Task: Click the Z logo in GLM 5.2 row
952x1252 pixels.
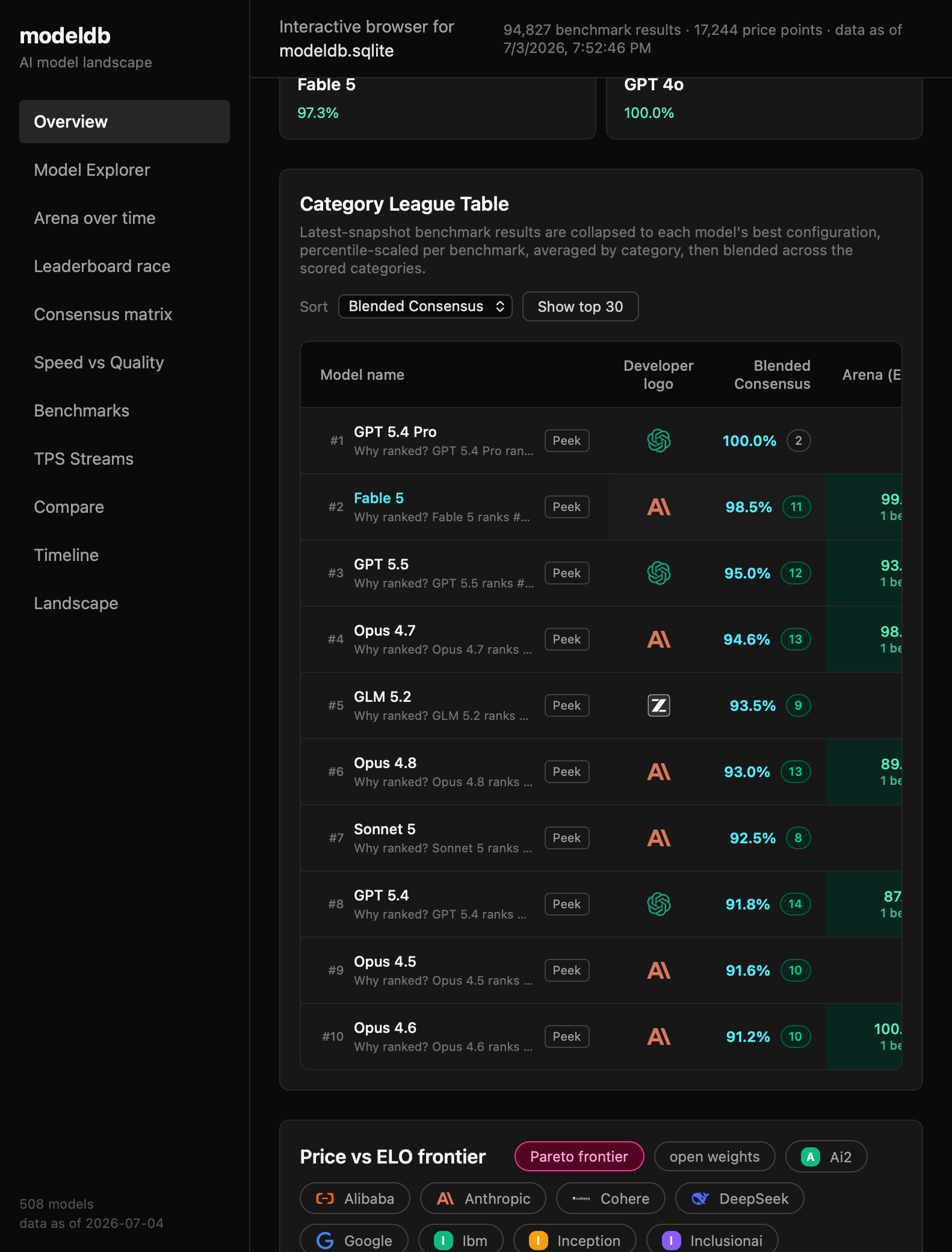Action: 658,705
